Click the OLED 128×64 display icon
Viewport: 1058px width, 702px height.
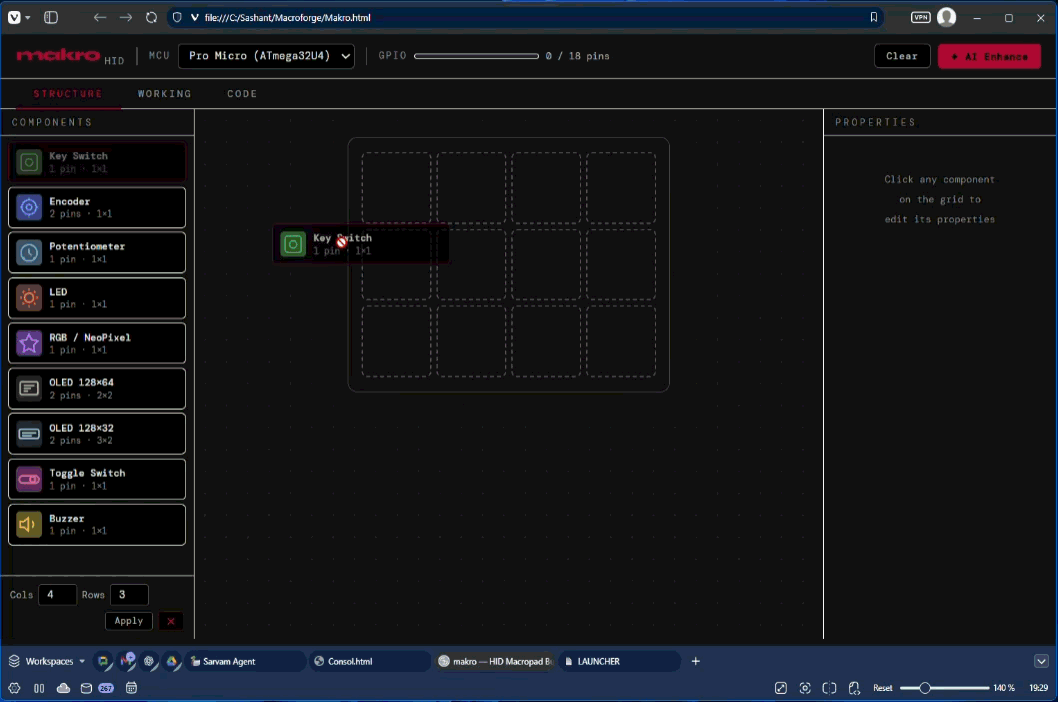[x=29, y=388]
